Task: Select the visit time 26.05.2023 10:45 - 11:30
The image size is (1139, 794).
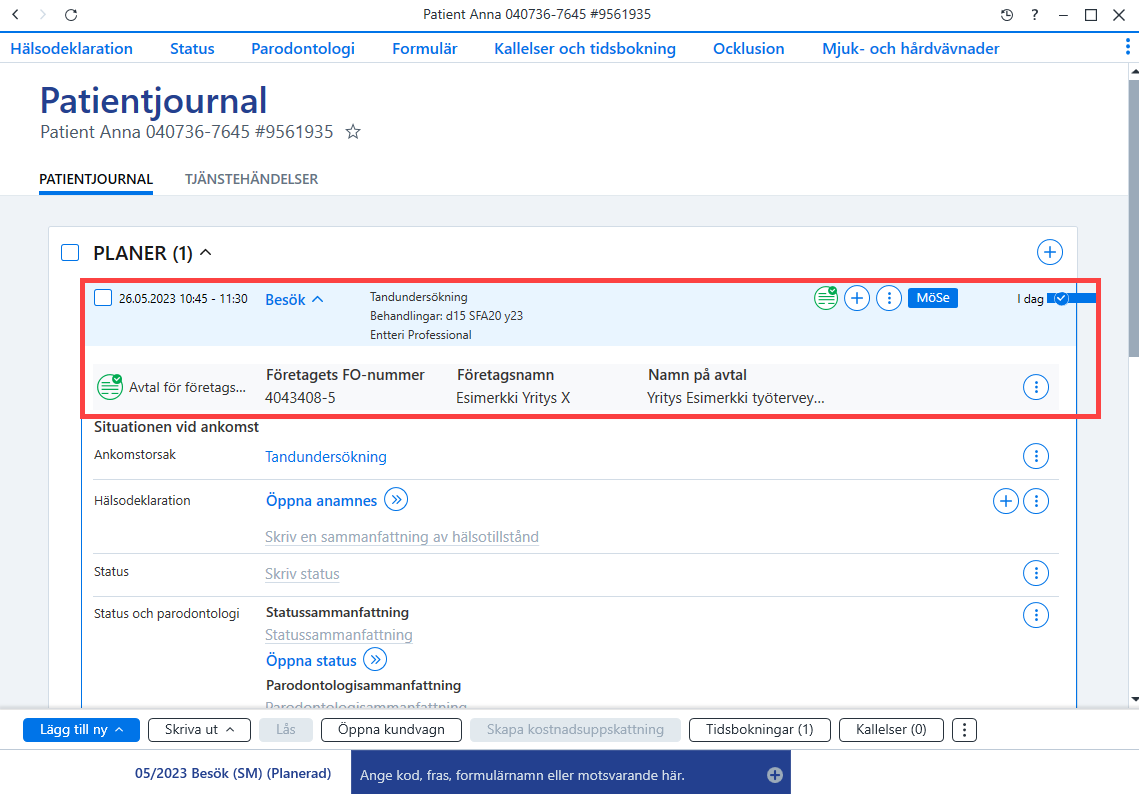Action: point(183,299)
